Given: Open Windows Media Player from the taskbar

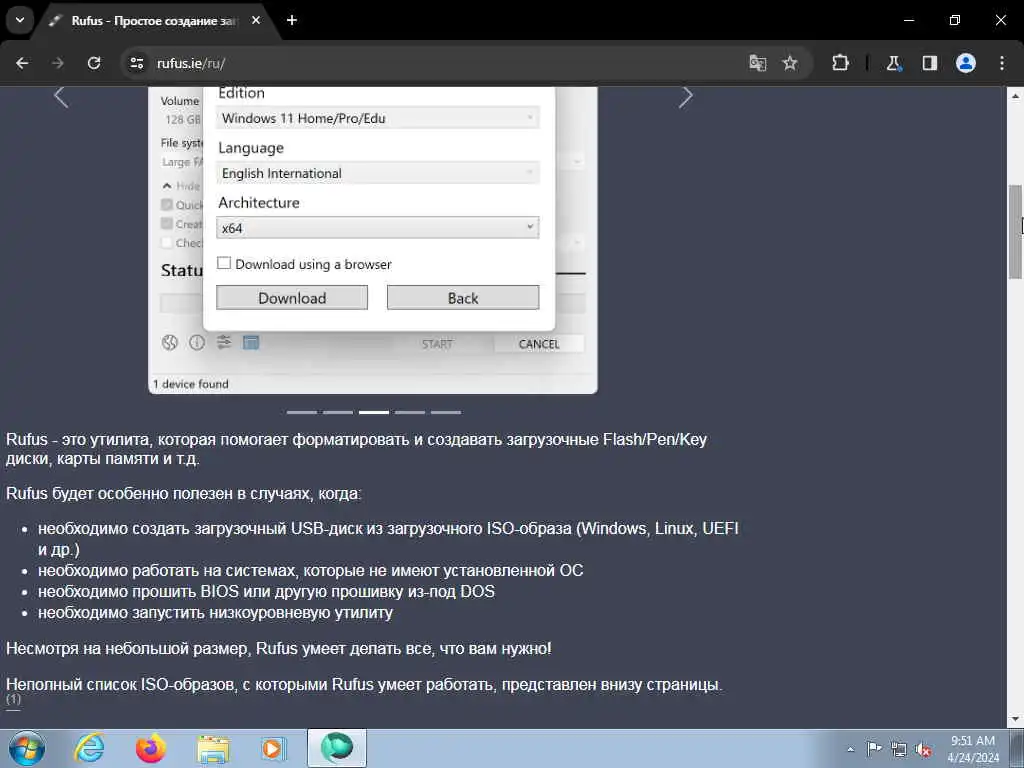Looking at the screenshot, I should click(274, 748).
